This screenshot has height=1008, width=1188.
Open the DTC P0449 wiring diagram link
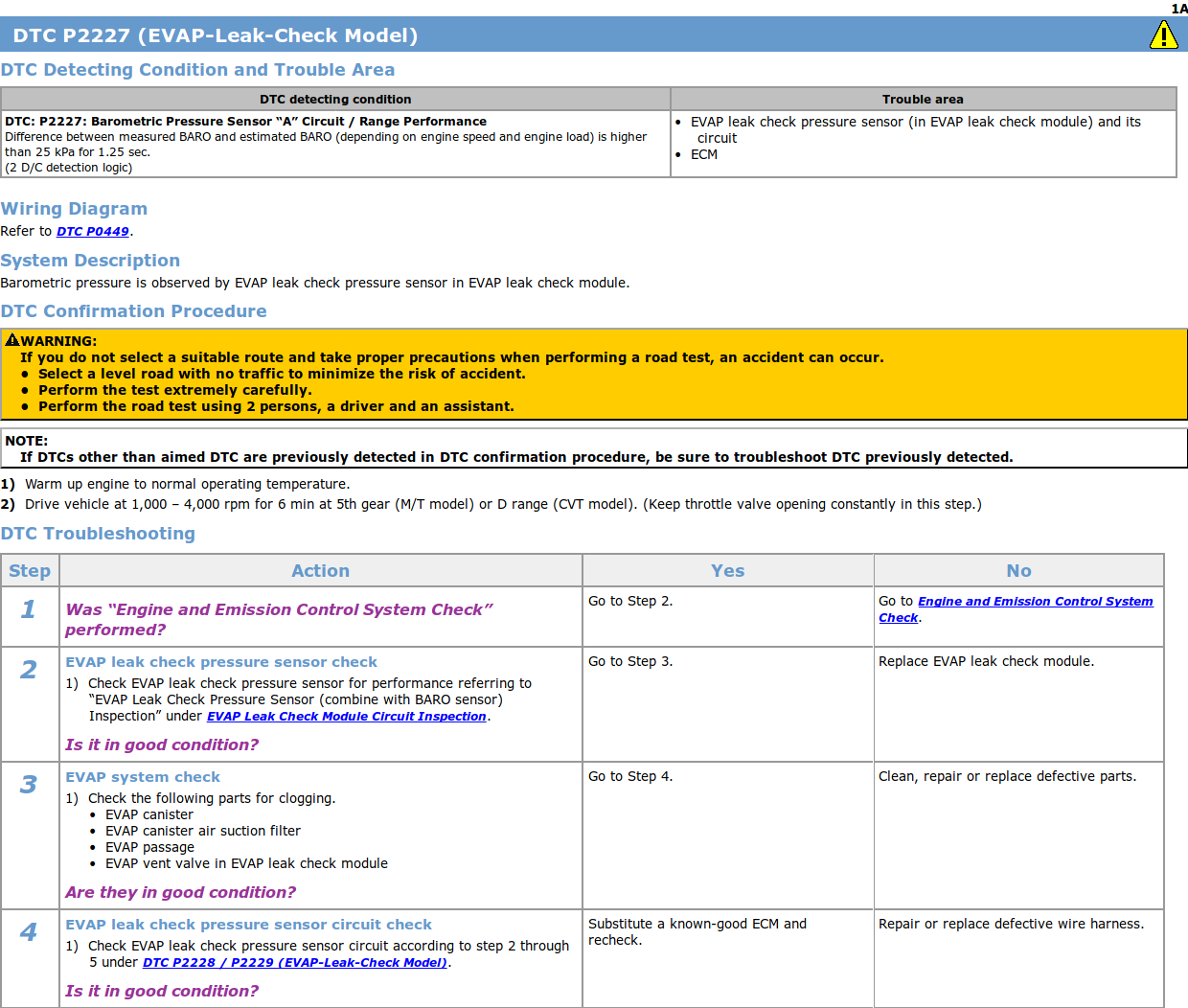pyautogui.click(x=93, y=232)
